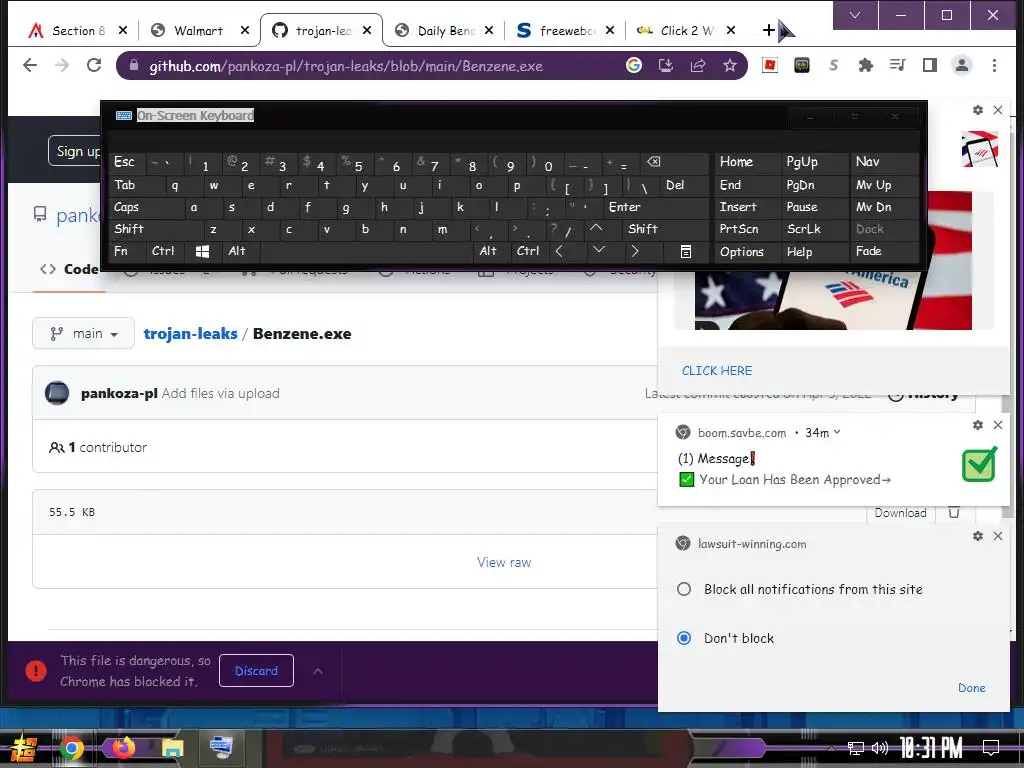Open the taskbar volume icon
The height and width of the screenshot is (768, 1024).
[880, 748]
